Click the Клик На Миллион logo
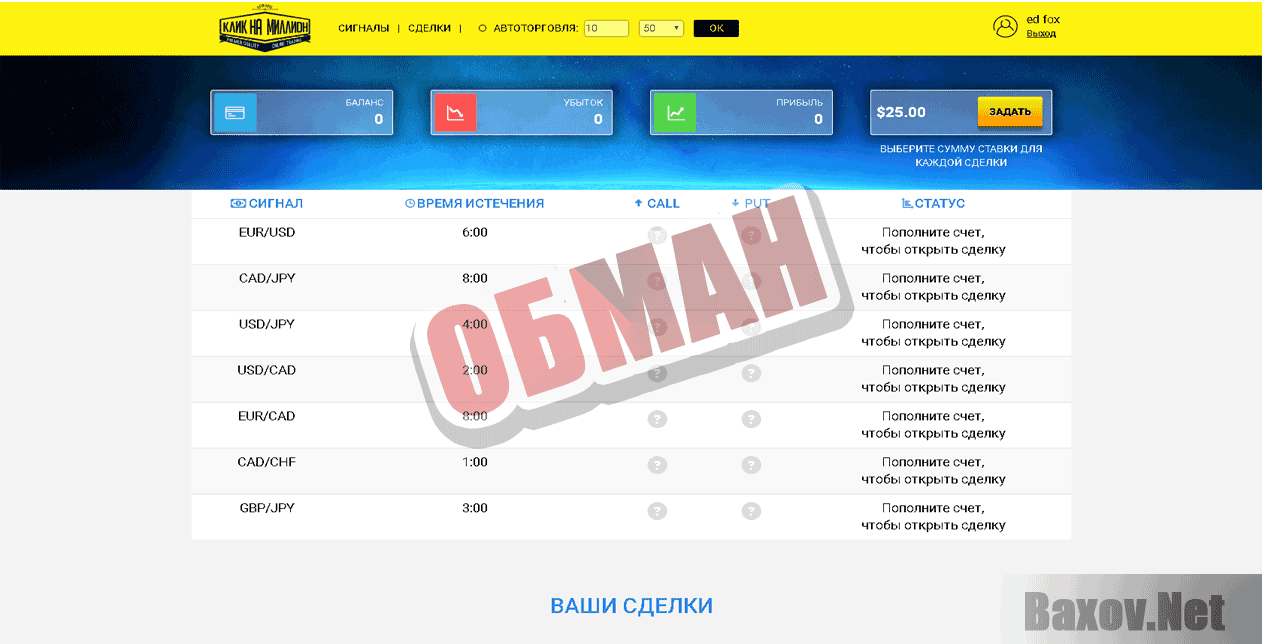This screenshot has height=644, width=1262. click(x=264, y=29)
